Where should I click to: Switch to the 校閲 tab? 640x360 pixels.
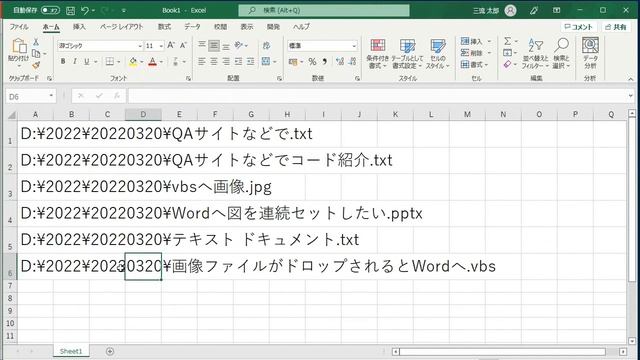220,27
